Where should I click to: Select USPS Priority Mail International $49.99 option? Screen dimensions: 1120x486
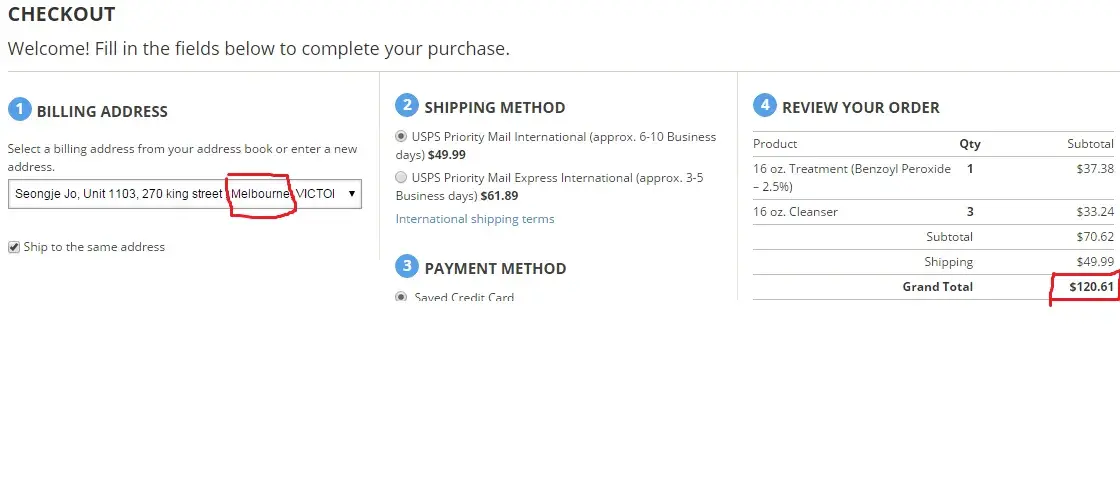[401, 136]
